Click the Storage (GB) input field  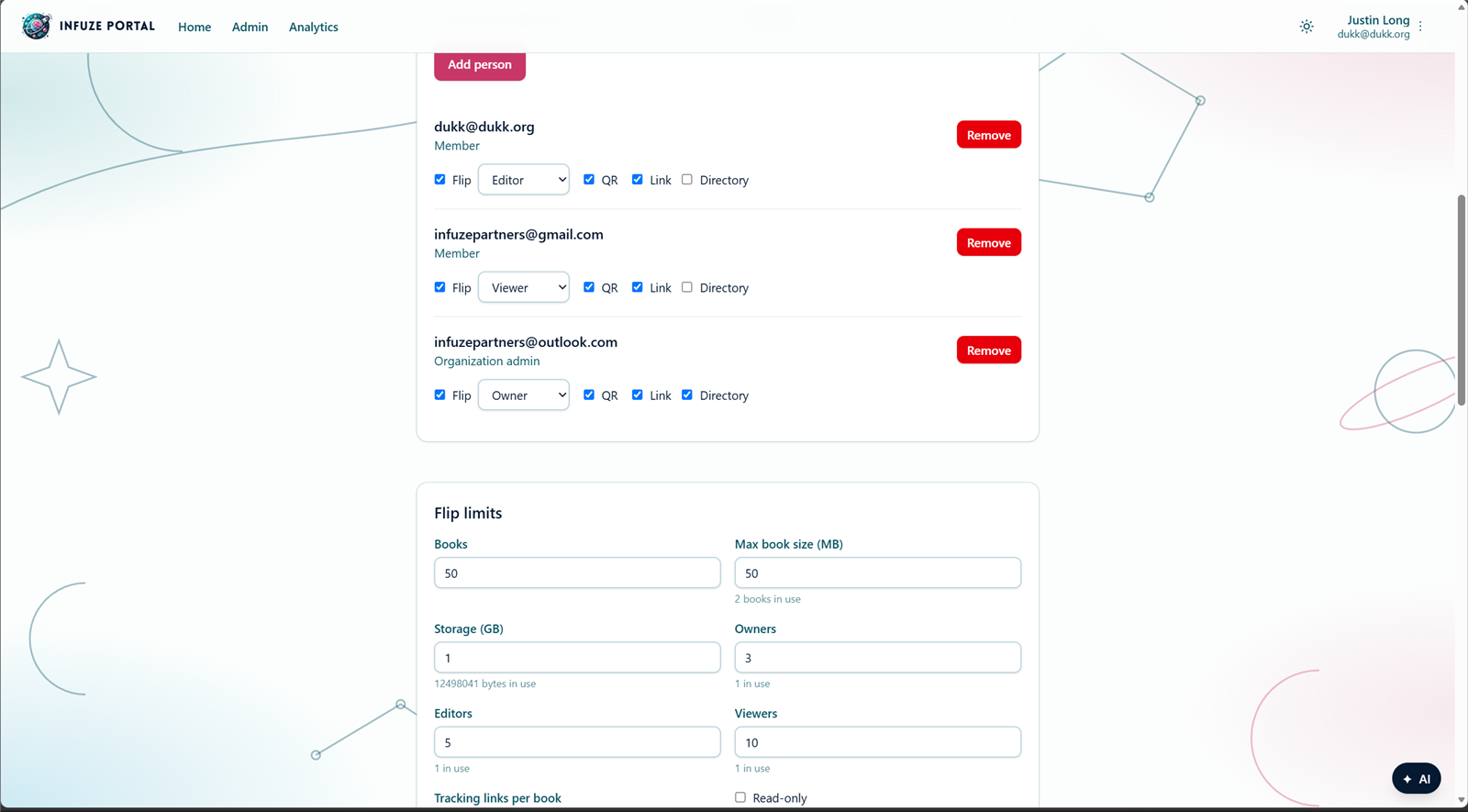(577, 658)
